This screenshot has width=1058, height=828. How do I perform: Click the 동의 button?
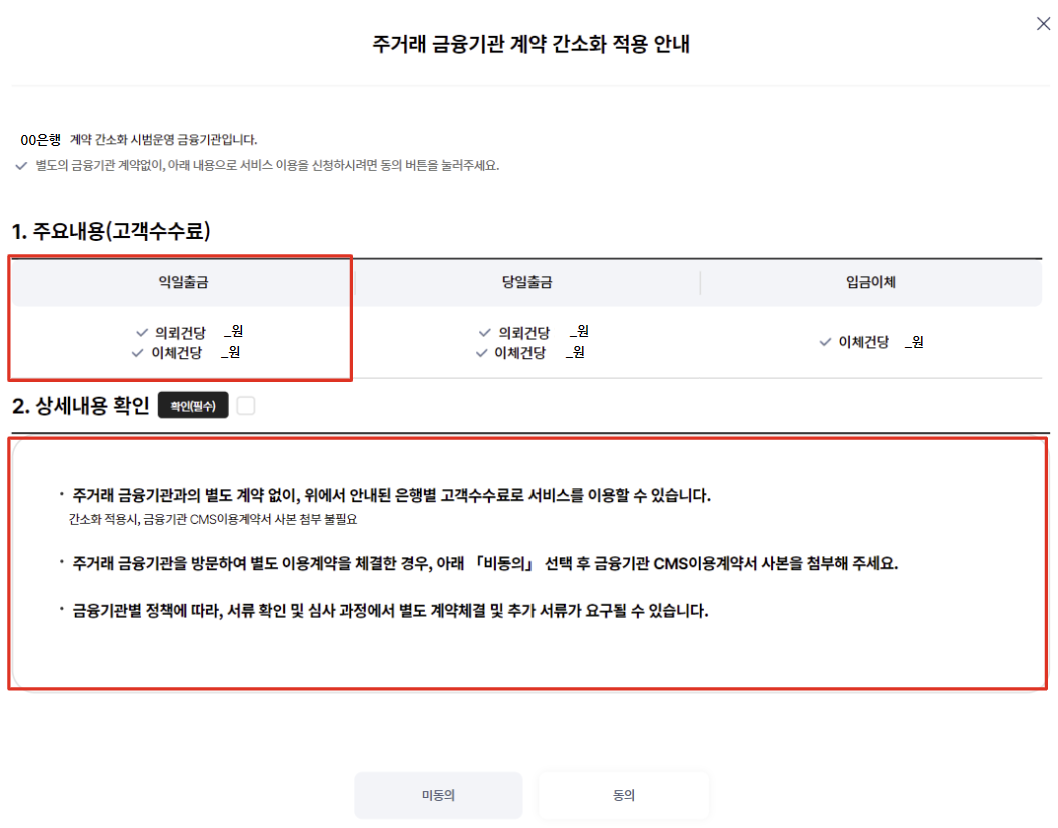point(623,795)
